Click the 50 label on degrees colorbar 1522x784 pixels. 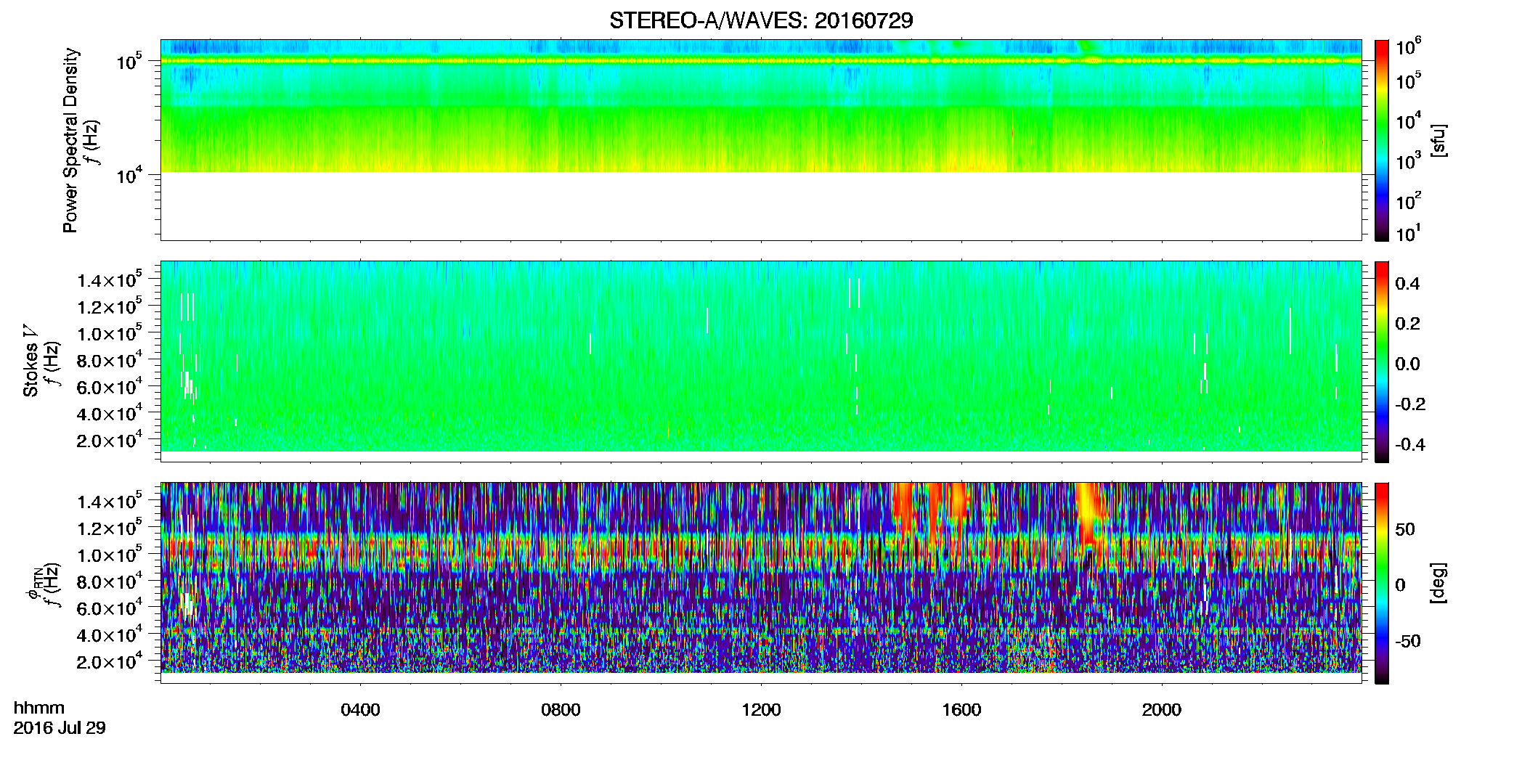pos(1405,529)
